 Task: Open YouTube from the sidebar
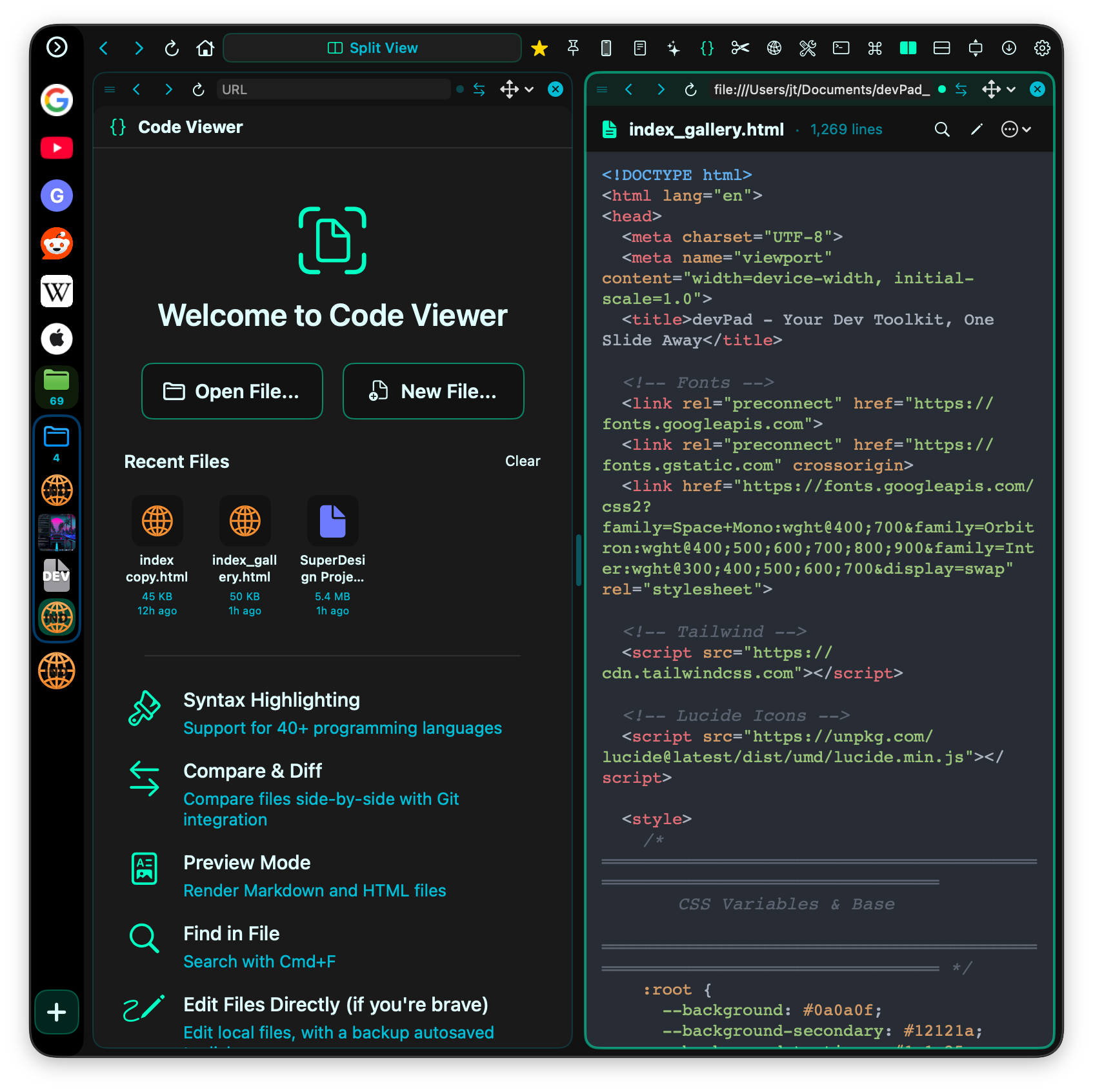56,148
